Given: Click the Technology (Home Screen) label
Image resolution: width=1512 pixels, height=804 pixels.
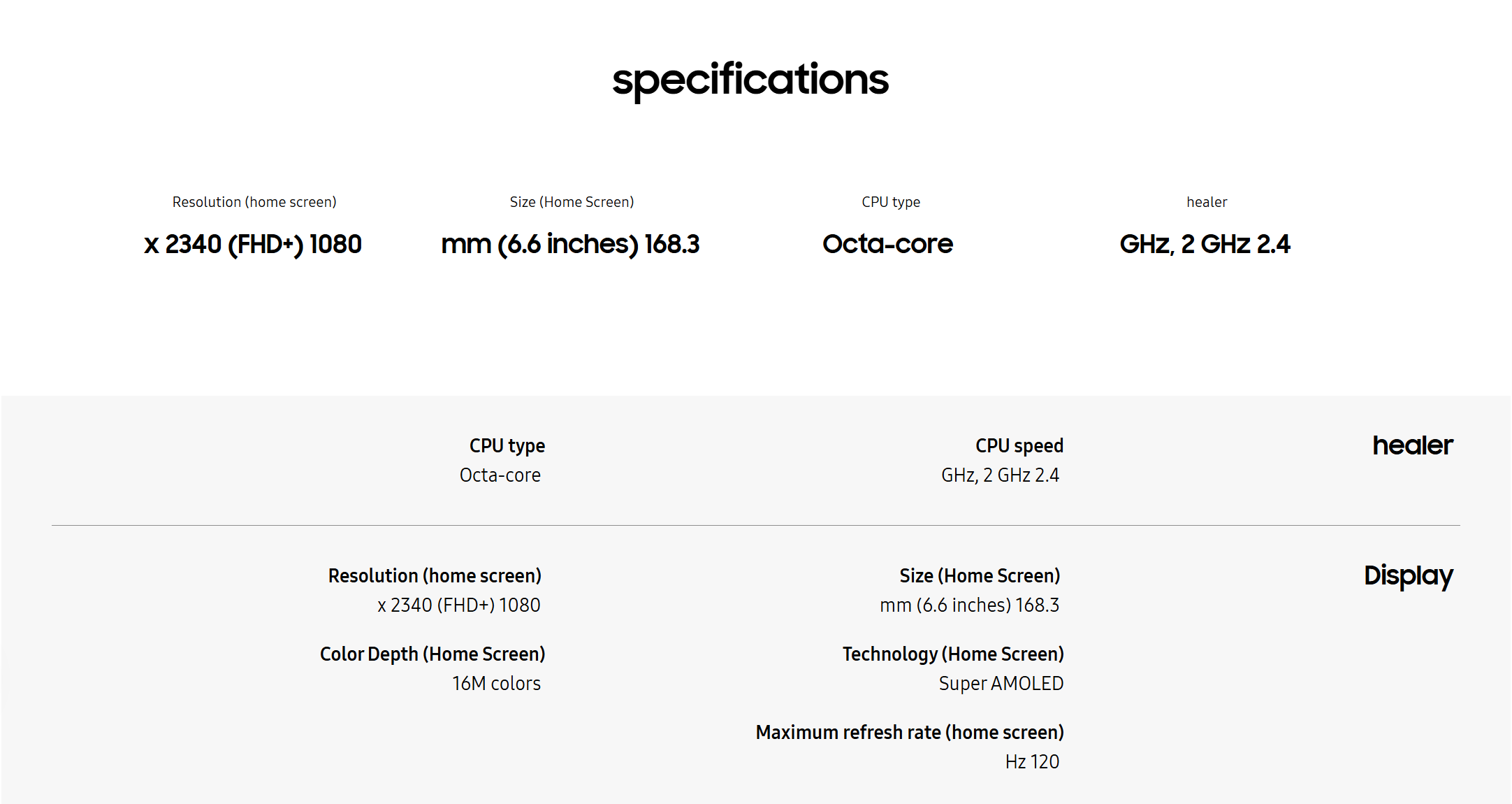Looking at the screenshot, I should 953,654.
